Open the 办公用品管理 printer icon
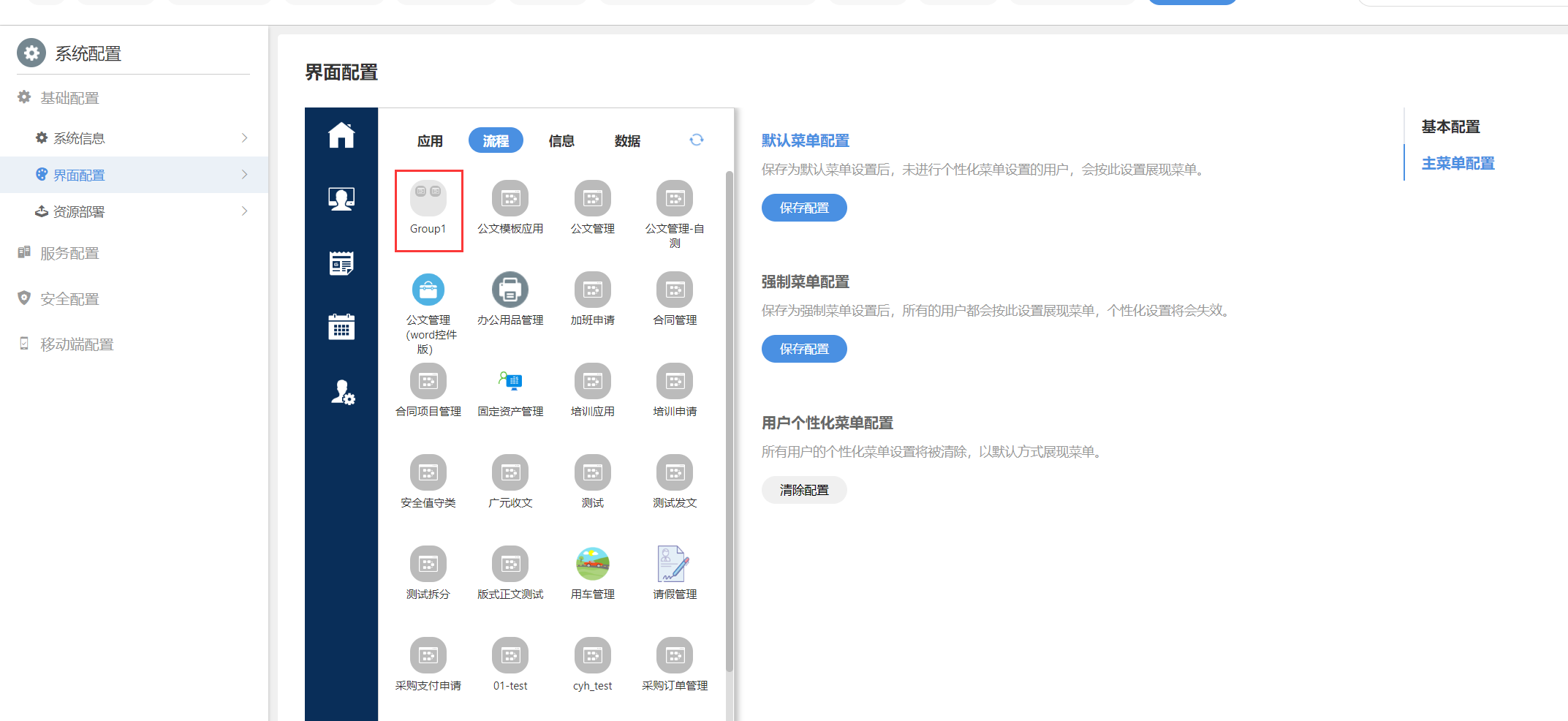The height and width of the screenshot is (721, 1568). tap(510, 290)
